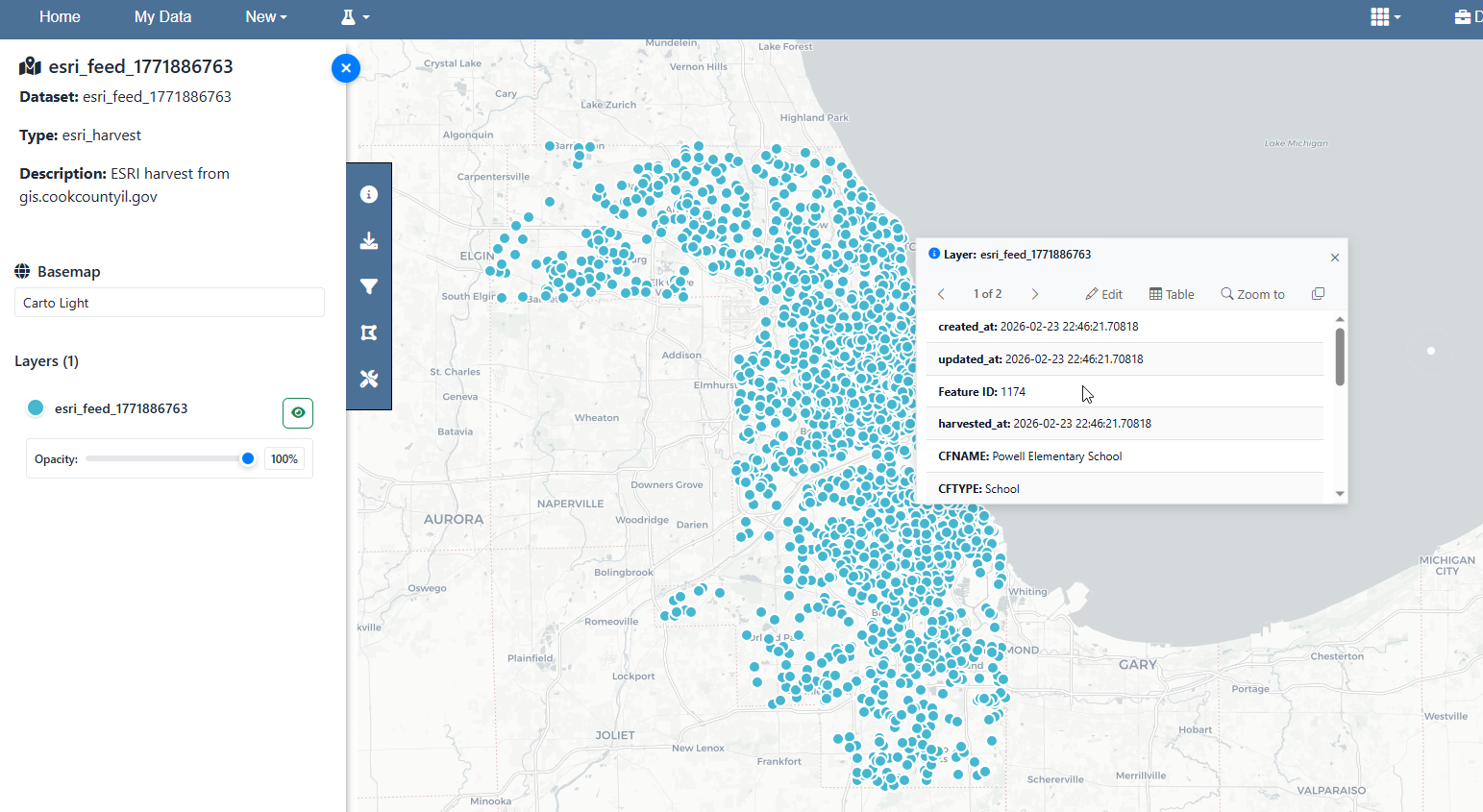This screenshot has height=812, width=1483.
Task: Click the briefcase icon in top bar
Action: [1463, 17]
